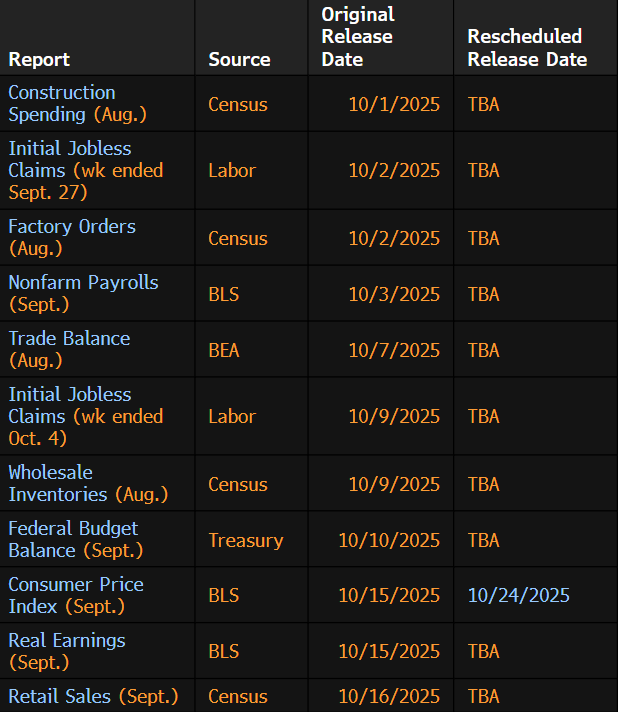Select the Factory Orders (Aug.) report

72,237
